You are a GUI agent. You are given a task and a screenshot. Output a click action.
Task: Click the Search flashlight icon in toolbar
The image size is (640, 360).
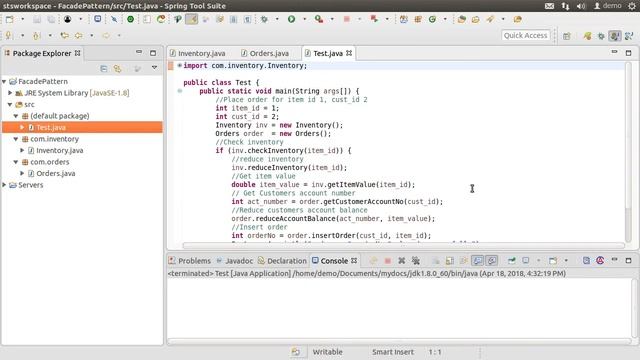pos(490,19)
